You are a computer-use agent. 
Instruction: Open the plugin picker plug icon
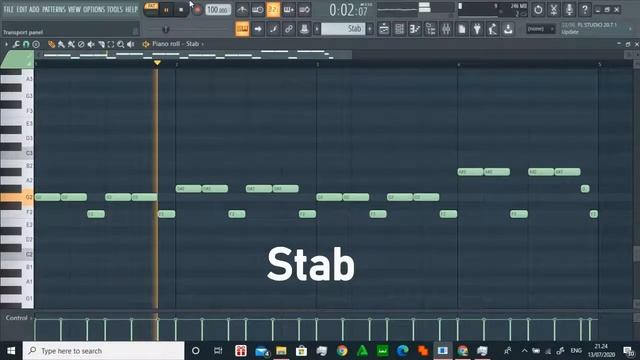477,29
